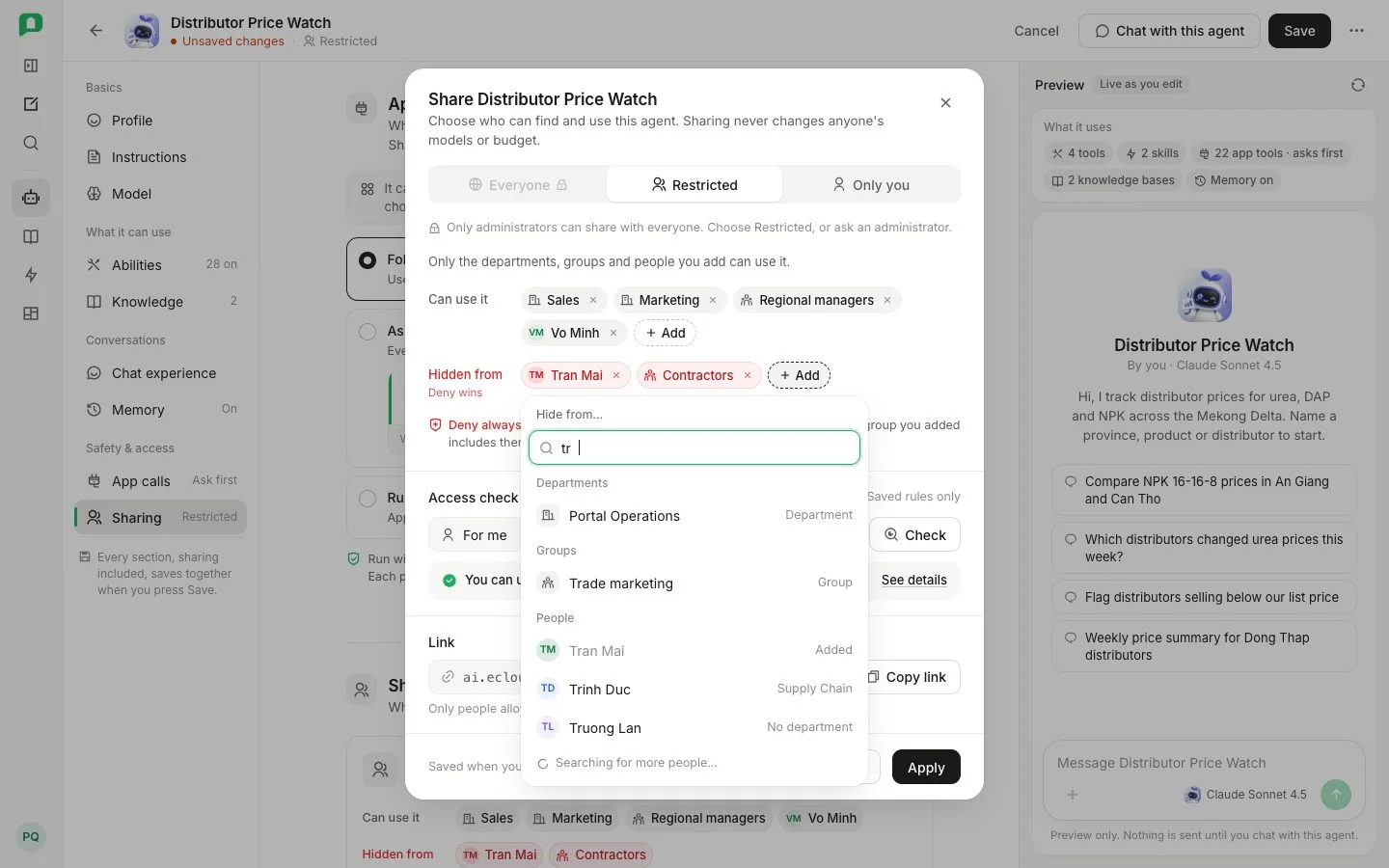Toggle the sidebar panel icon

[31, 66]
